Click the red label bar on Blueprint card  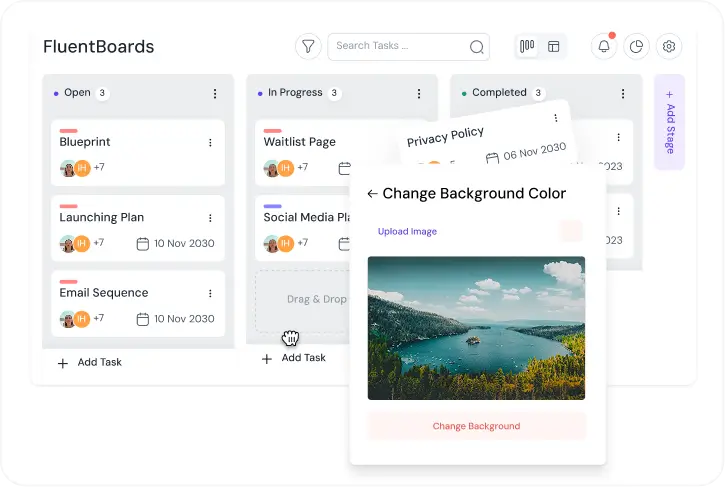click(x=68, y=131)
